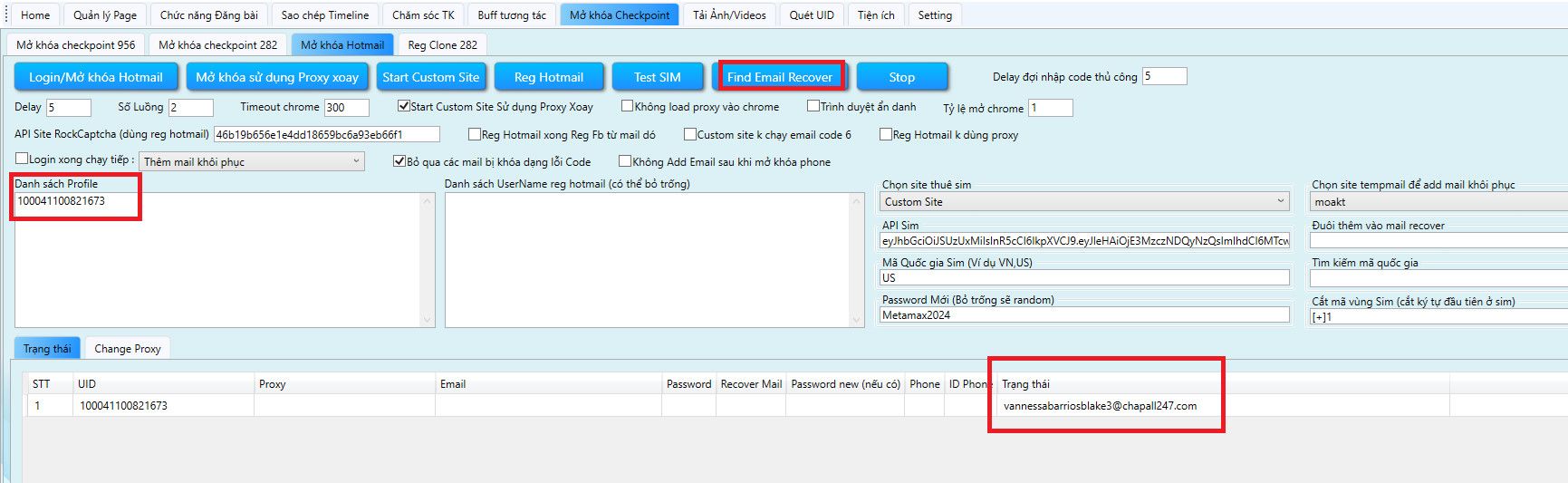Click the Reg Hotmail button
This screenshot has width=1568, height=483.
548,77
